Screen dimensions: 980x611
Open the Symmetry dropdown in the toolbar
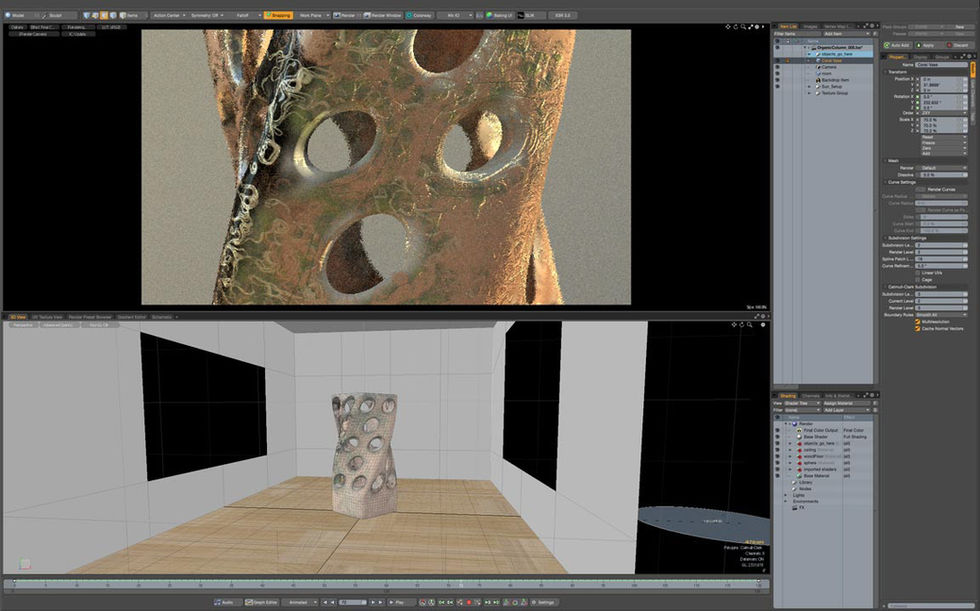pos(207,15)
